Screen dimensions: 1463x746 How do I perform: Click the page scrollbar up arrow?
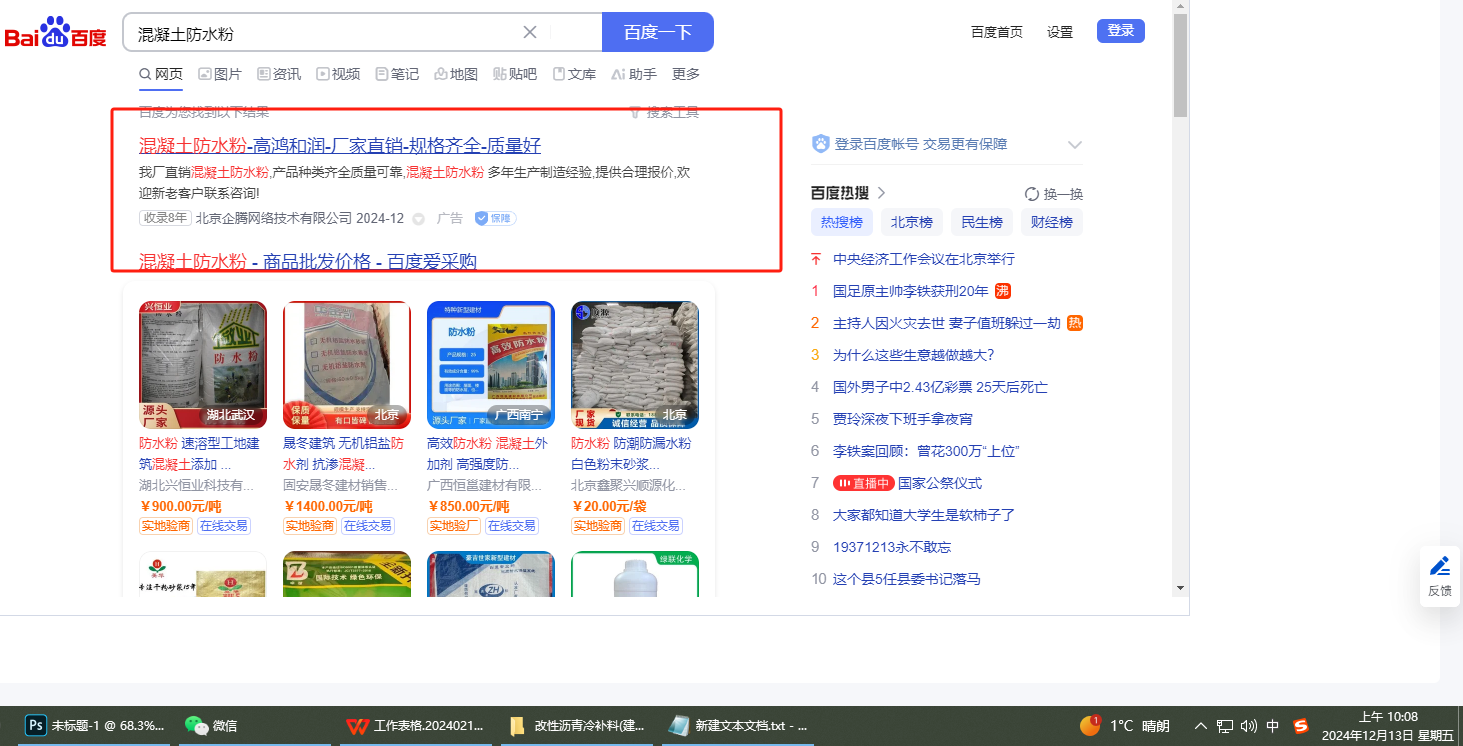[x=1181, y=7]
